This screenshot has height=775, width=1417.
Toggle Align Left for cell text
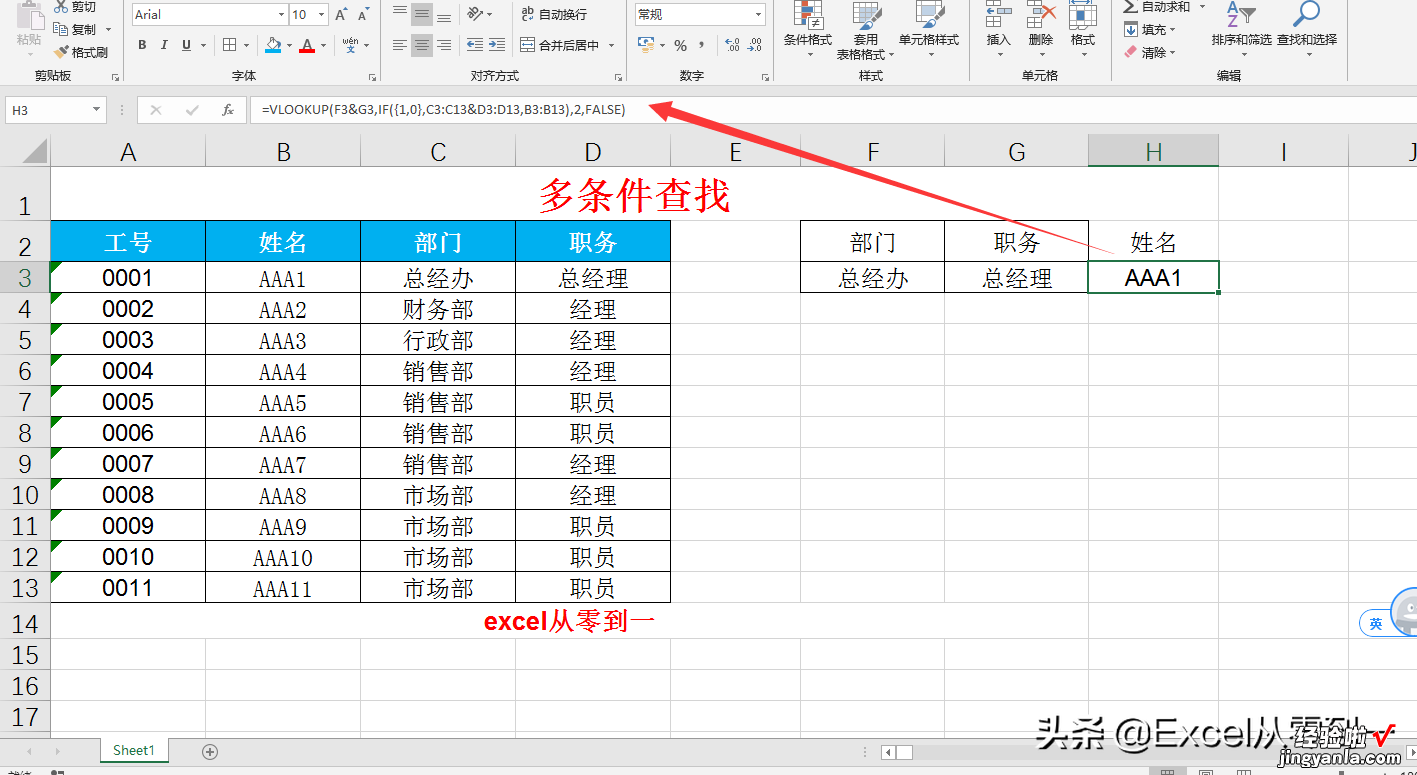pyautogui.click(x=400, y=45)
